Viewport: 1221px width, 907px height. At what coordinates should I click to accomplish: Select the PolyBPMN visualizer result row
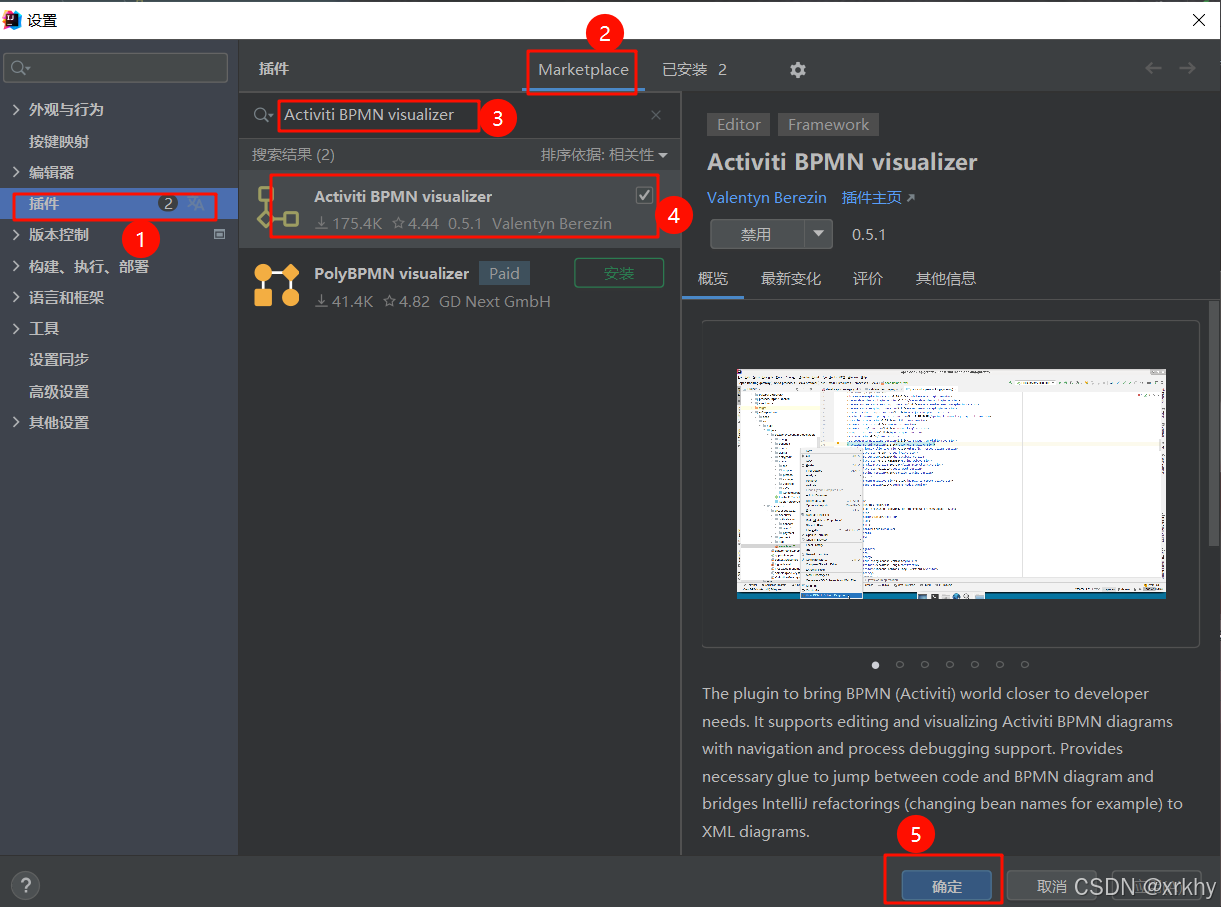pos(460,286)
